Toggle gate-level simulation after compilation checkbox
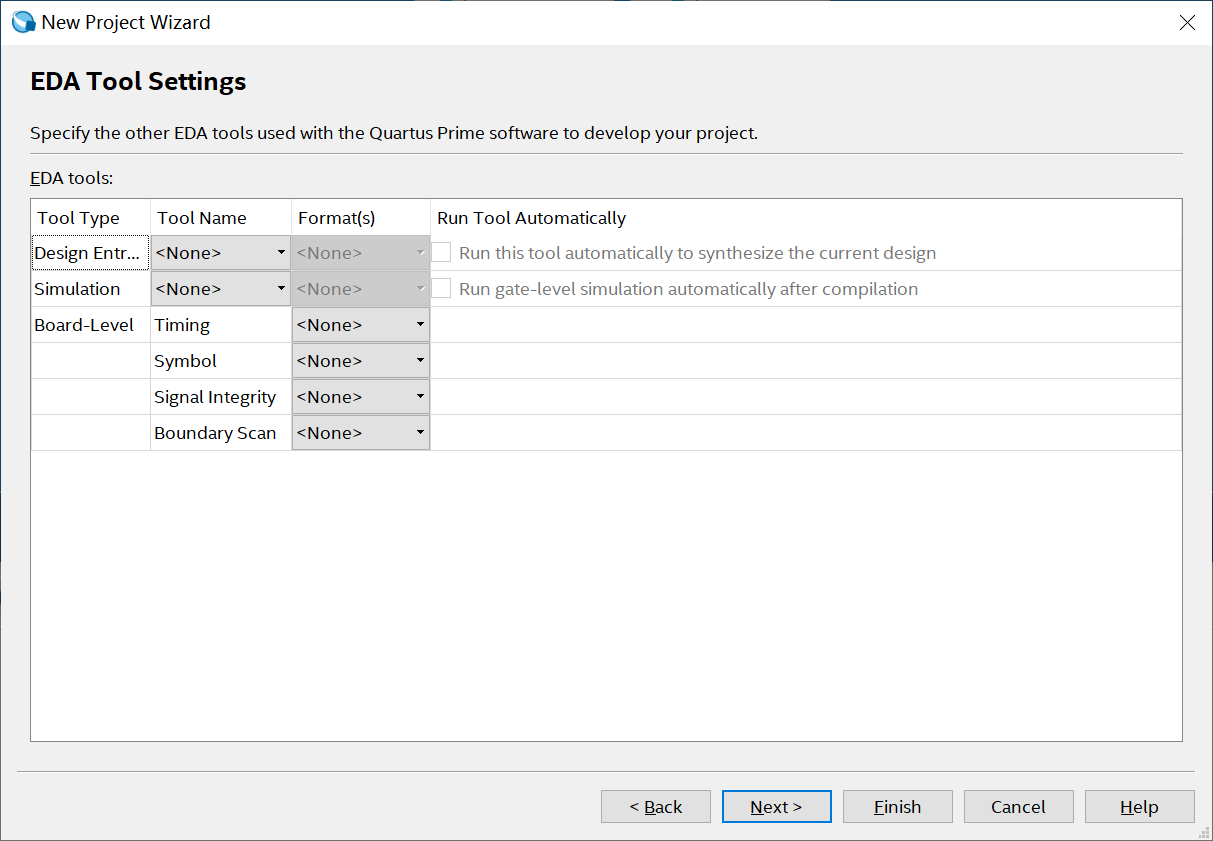This screenshot has height=841, width=1213. [x=442, y=289]
